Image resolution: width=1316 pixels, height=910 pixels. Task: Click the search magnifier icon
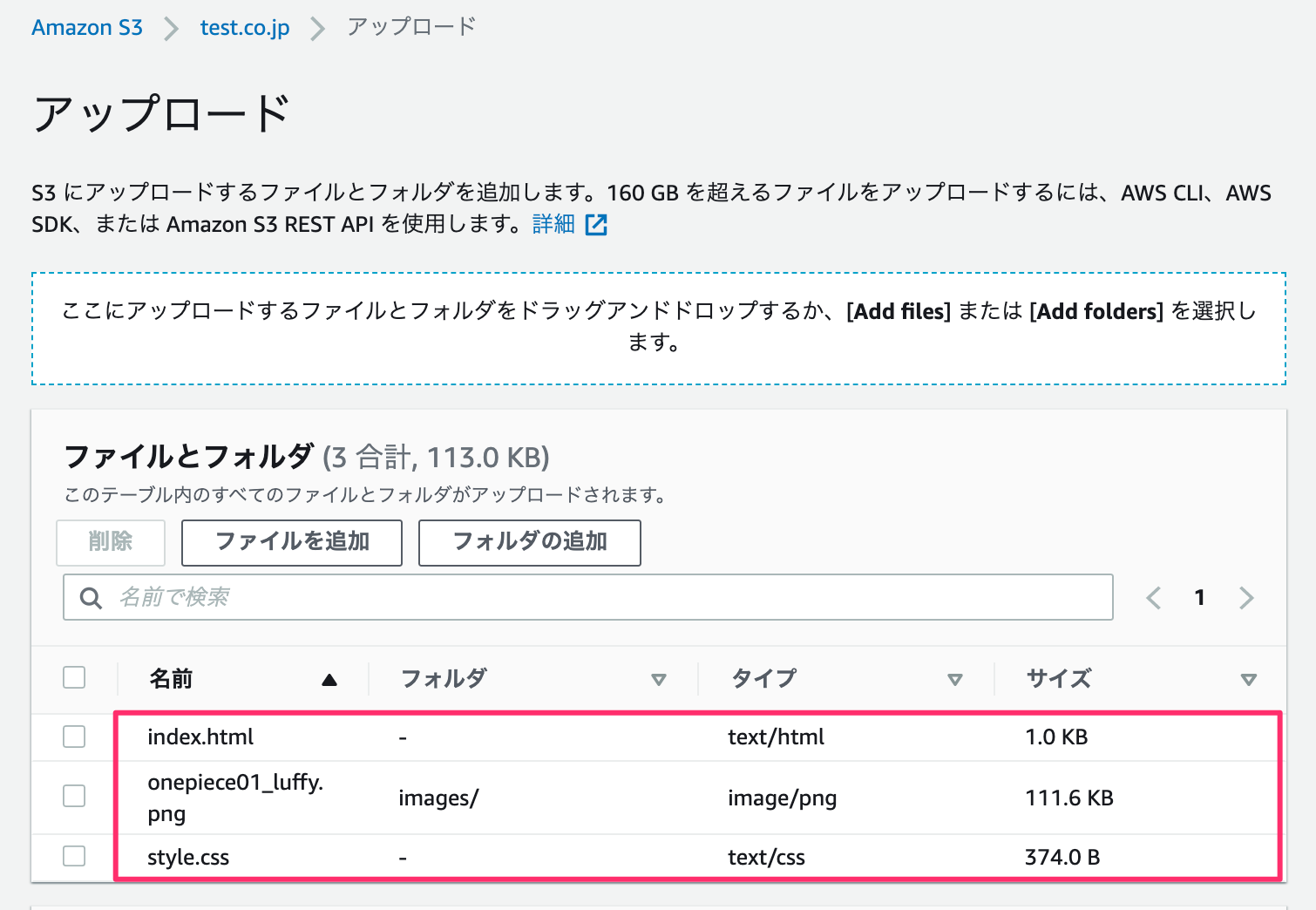(91, 597)
